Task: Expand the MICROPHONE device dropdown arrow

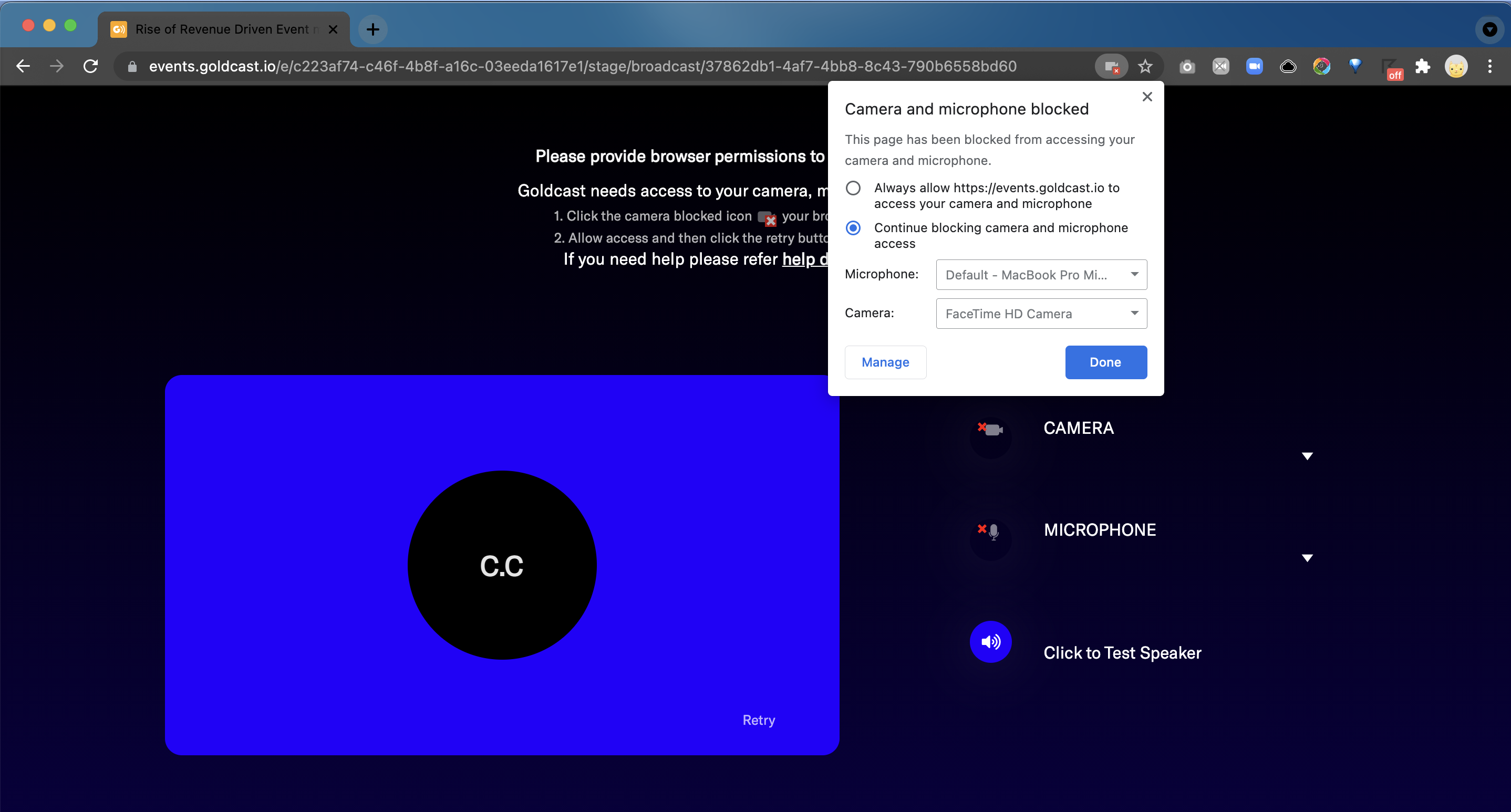Action: [x=1307, y=558]
